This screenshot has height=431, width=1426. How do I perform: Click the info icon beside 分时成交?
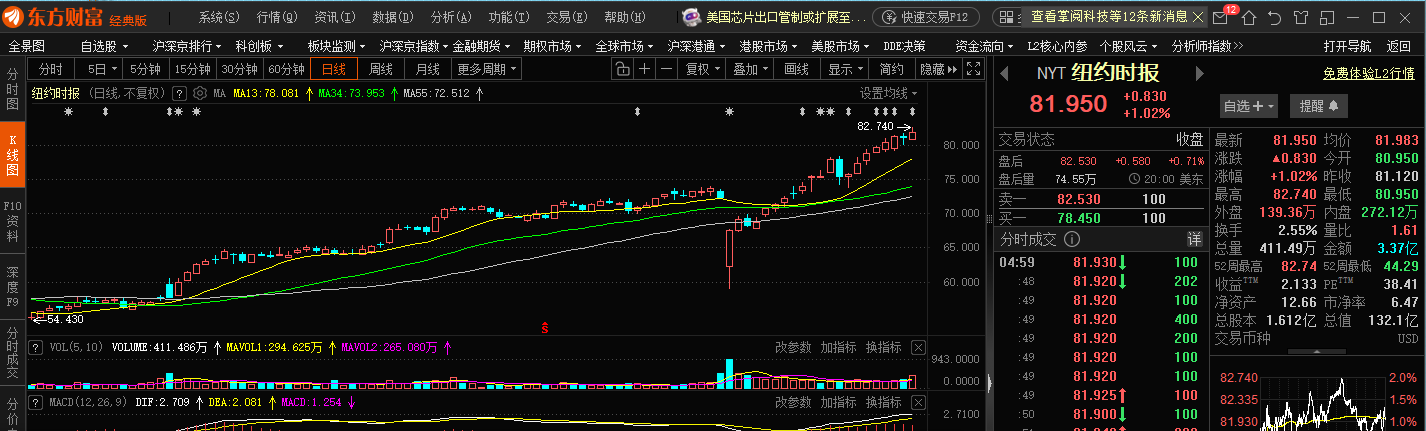click(1072, 239)
